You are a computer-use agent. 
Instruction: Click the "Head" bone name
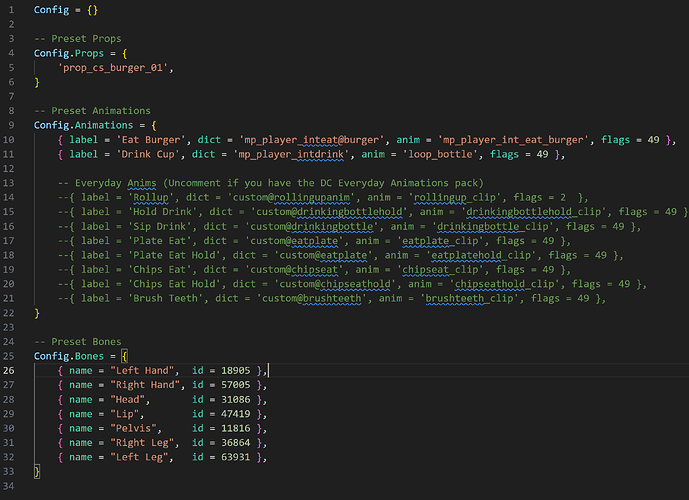[127, 399]
